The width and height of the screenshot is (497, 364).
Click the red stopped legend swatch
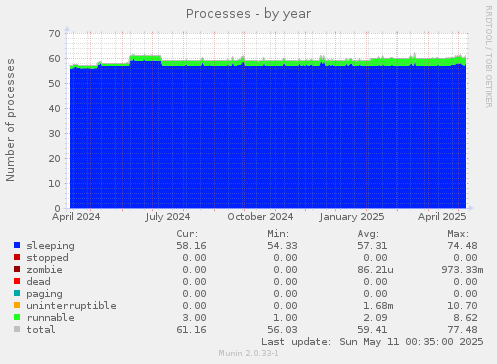[x=17, y=257]
